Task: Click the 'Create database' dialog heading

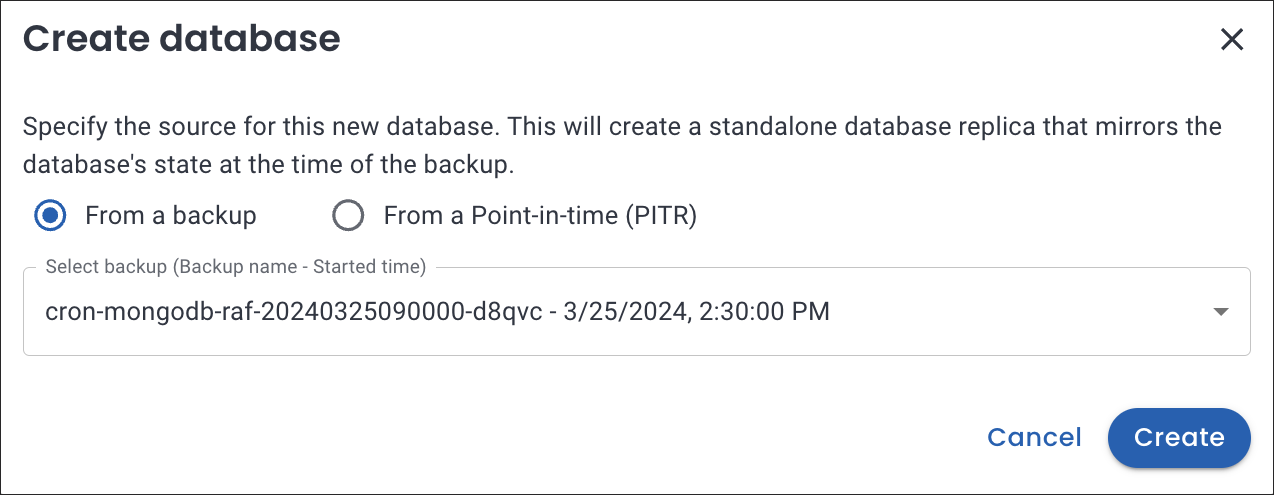Action: click(x=182, y=39)
